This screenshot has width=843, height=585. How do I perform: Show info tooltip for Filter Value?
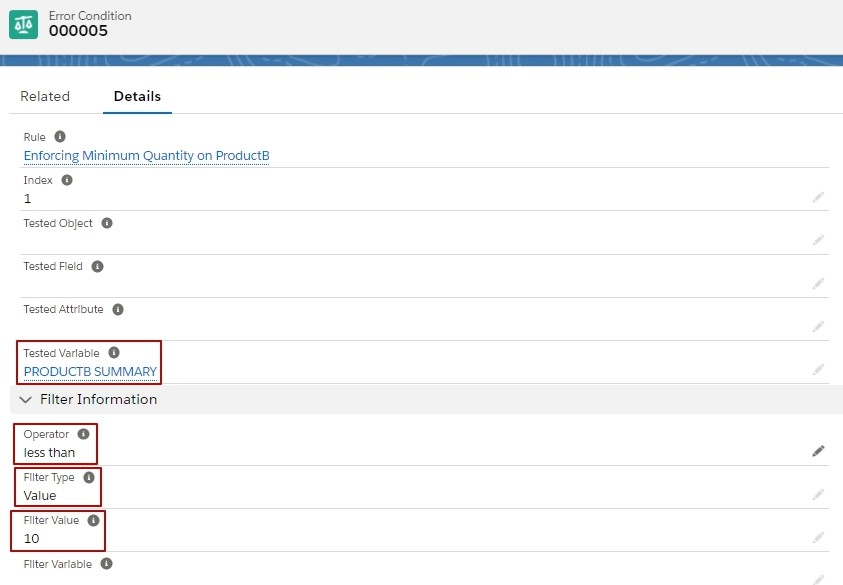(x=94, y=520)
